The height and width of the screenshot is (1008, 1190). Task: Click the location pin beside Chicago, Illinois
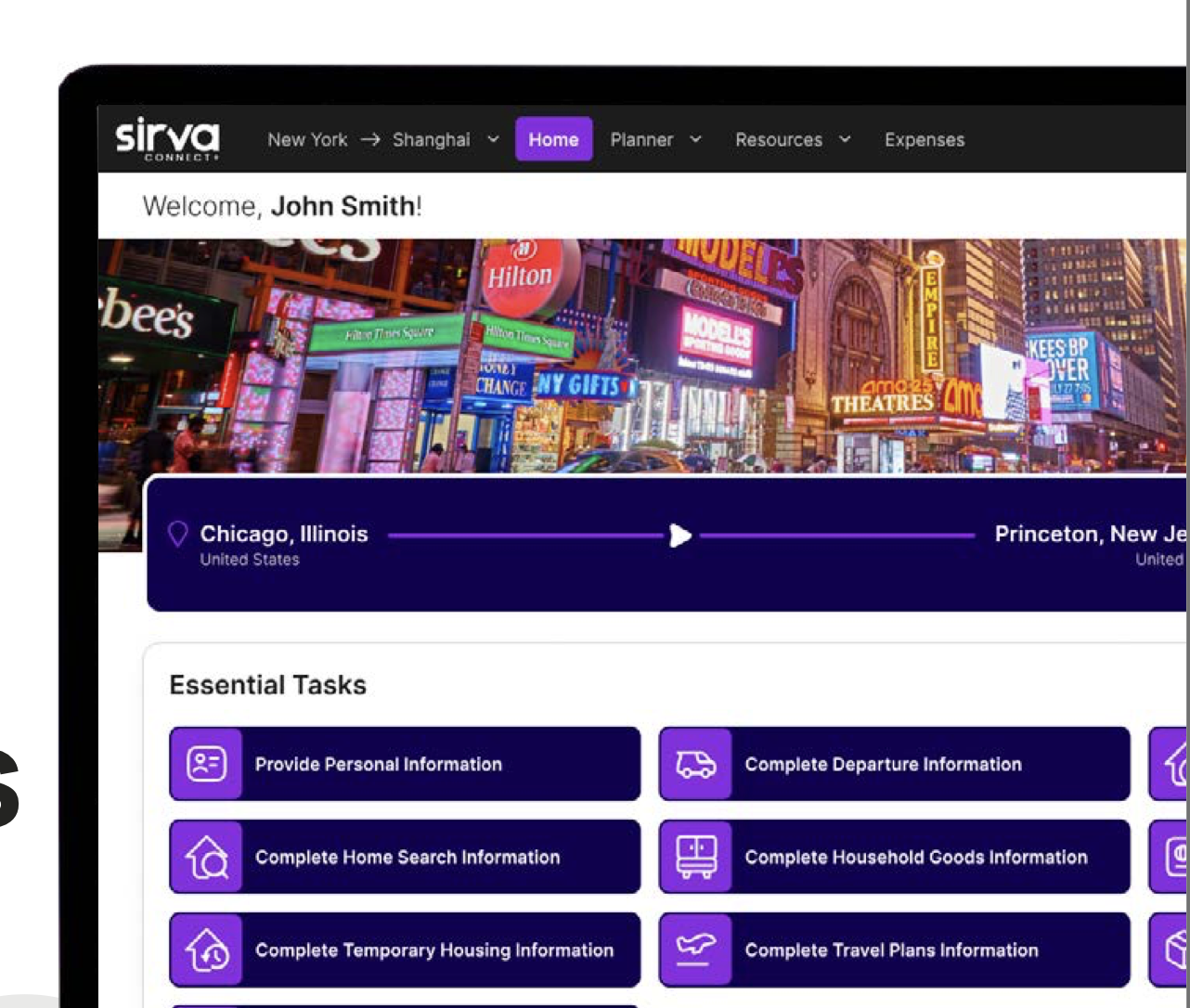tap(177, 534)
